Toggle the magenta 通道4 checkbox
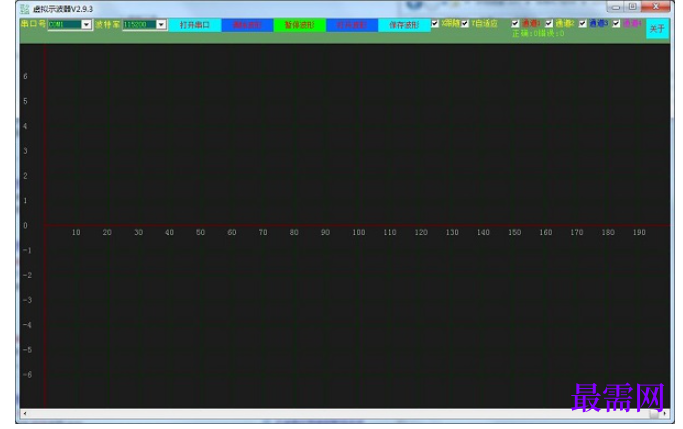683x429 pixels. (616, 24)
